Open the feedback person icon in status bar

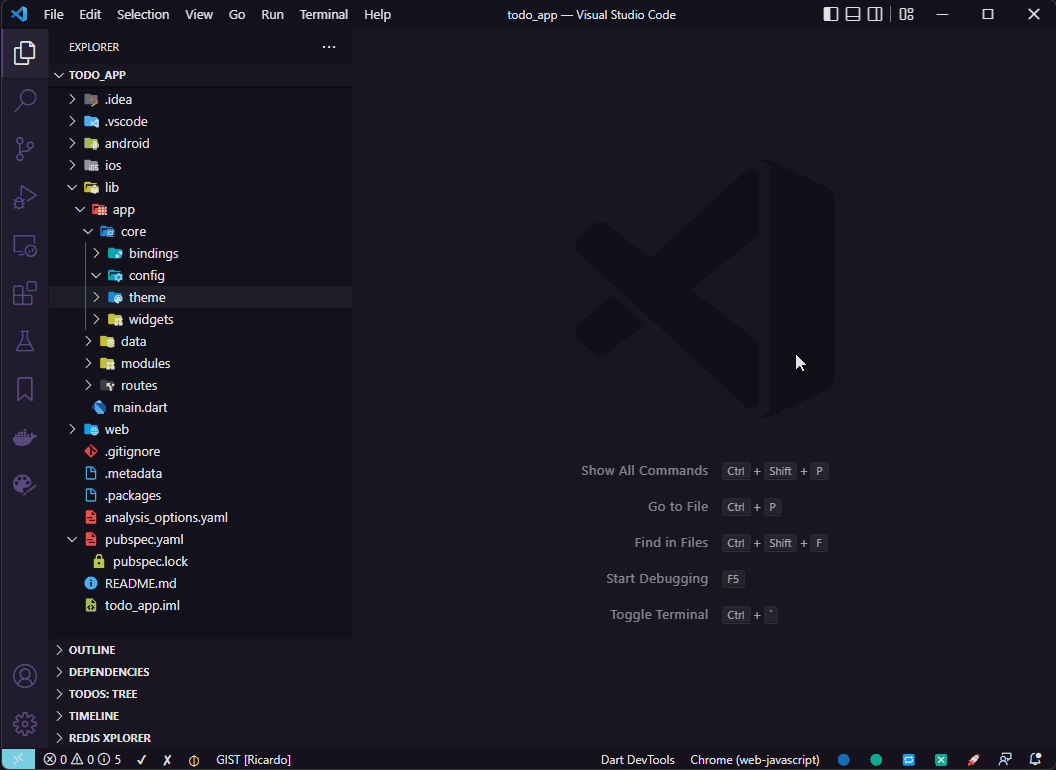(x=1005, y=759)
